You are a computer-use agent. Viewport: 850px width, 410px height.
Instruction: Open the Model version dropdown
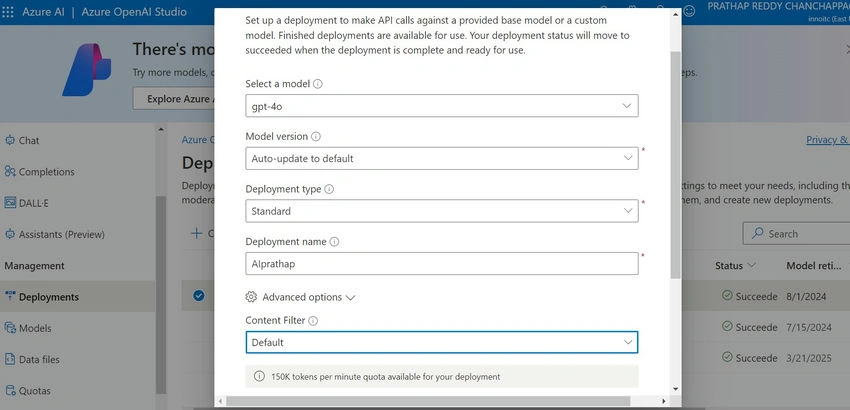tap(441, 158)
